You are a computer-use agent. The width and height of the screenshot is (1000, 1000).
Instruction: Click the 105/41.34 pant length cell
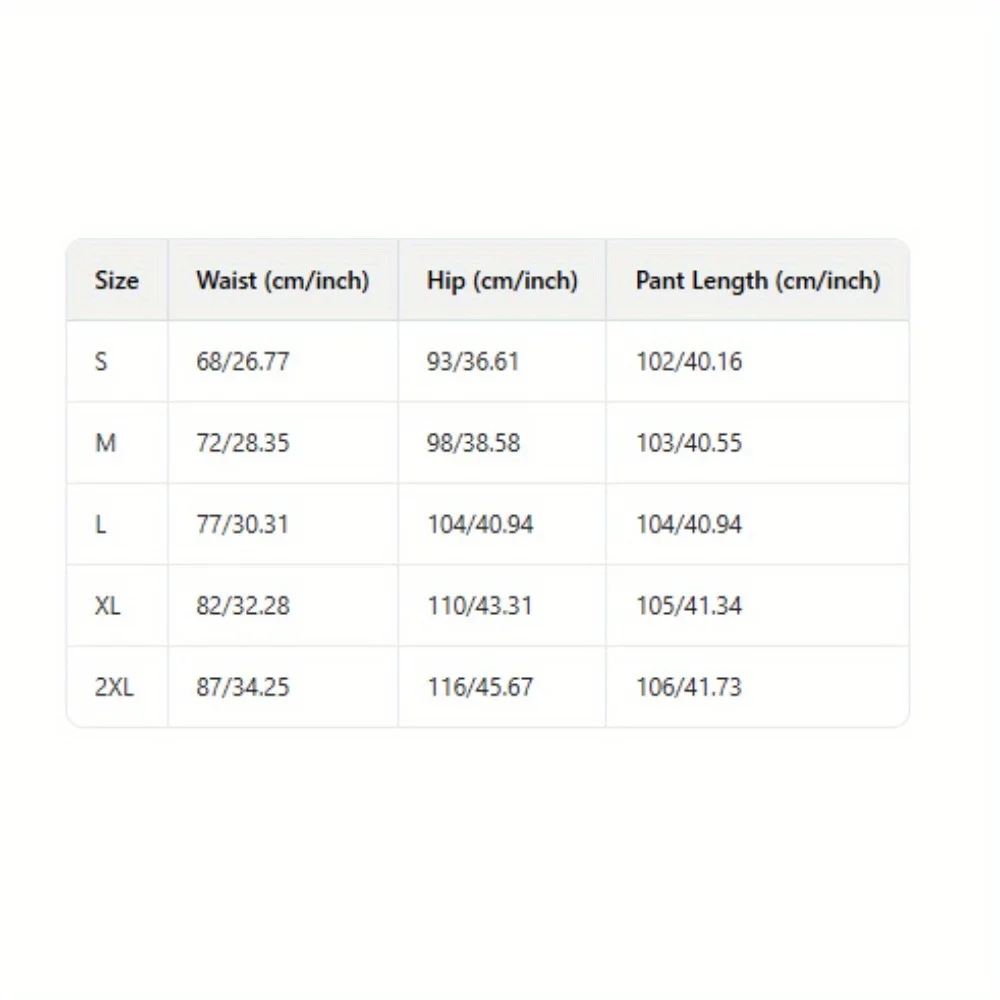tap(689, 606)
